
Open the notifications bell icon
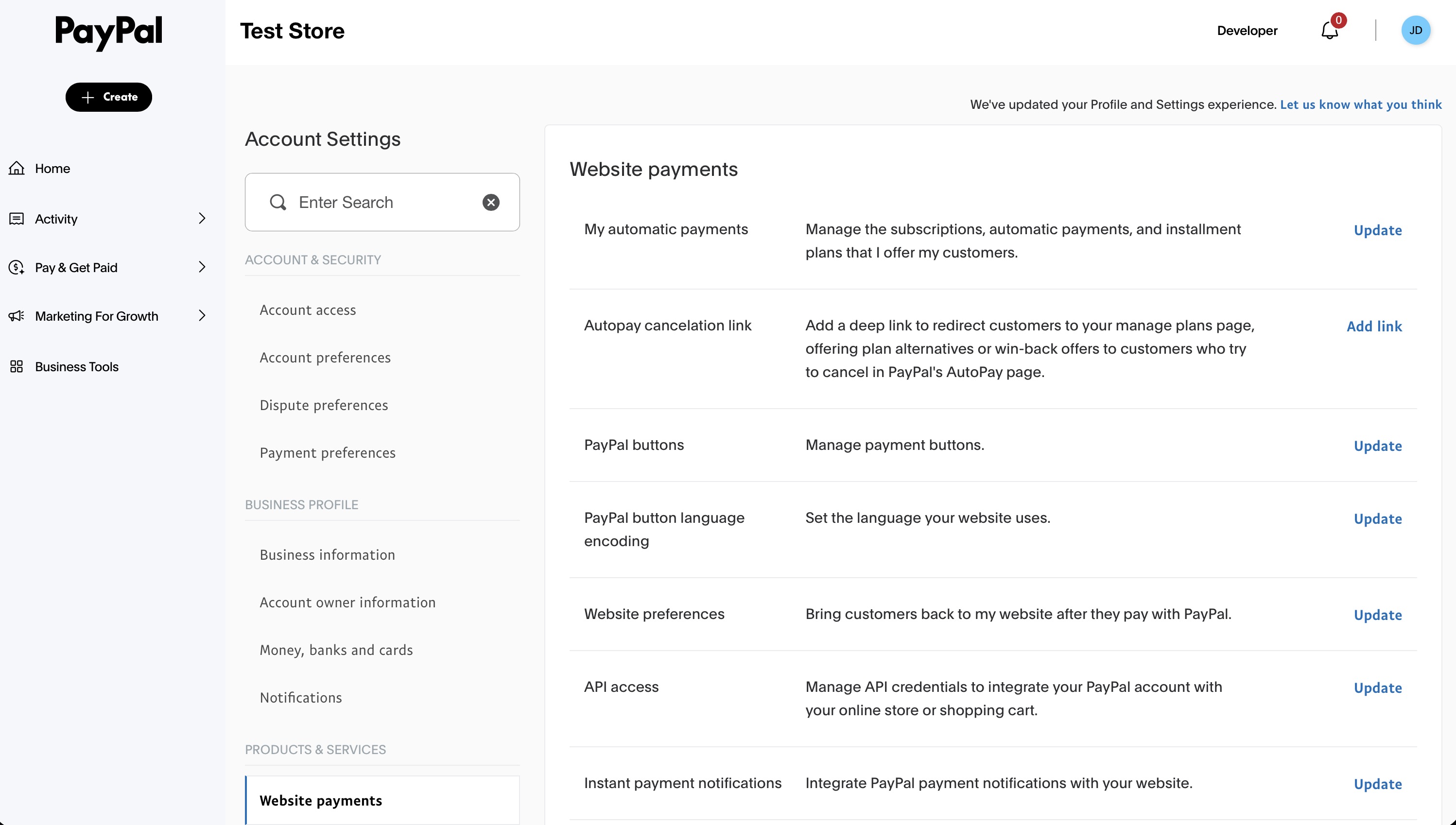coord(1330,31)
